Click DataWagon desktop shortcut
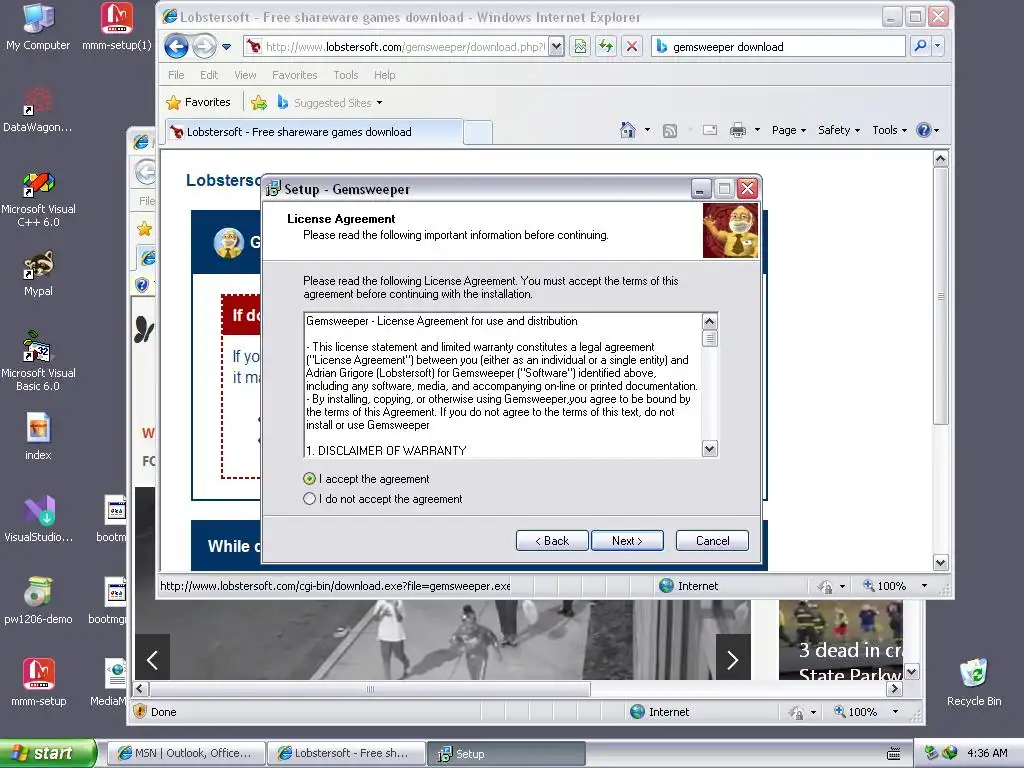Image resolution: width=1024 pixels, height=768 pixels. (x=38, y=110)
